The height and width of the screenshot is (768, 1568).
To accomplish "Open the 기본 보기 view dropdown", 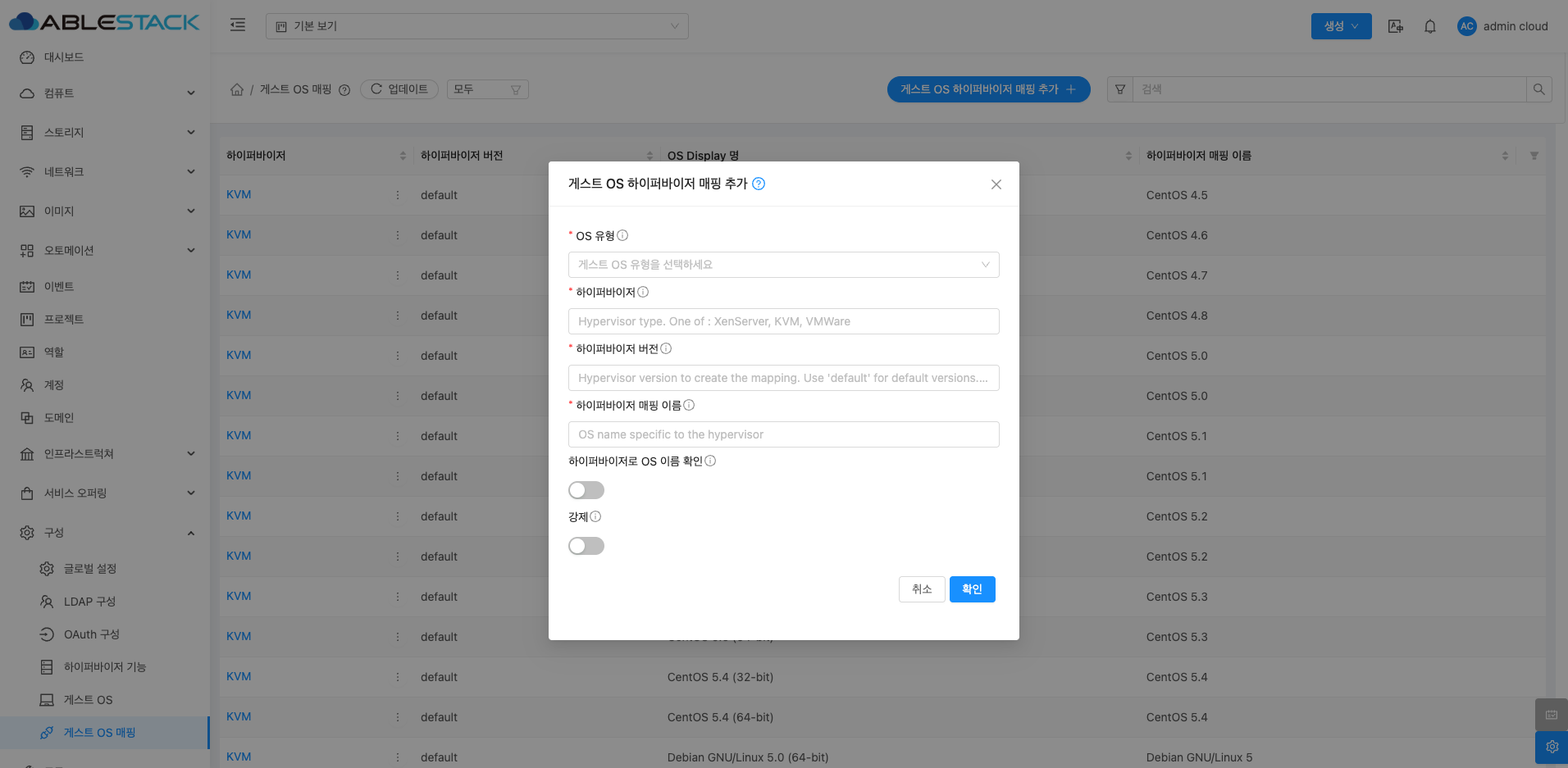I will pos(476,26).
